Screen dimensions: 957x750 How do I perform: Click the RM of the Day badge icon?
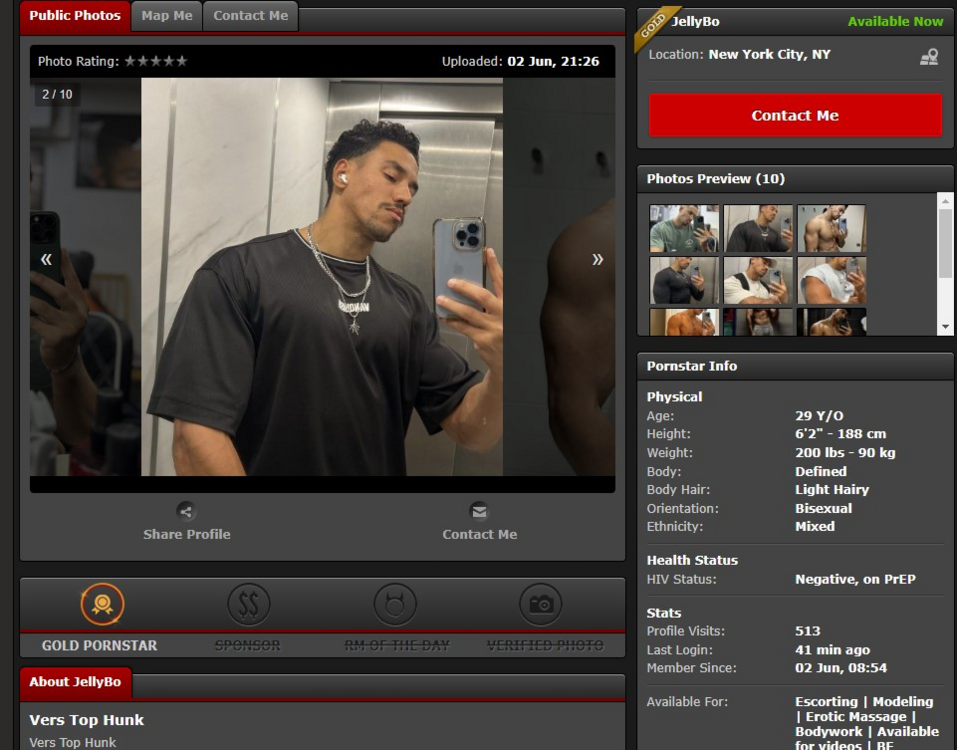(x=395, y=604)
